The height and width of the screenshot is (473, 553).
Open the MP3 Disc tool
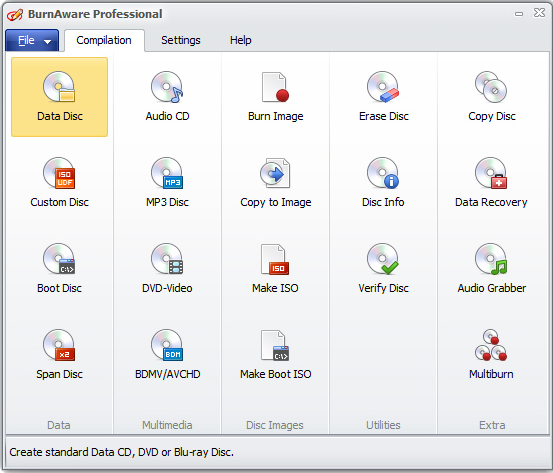tap(167, 183)
